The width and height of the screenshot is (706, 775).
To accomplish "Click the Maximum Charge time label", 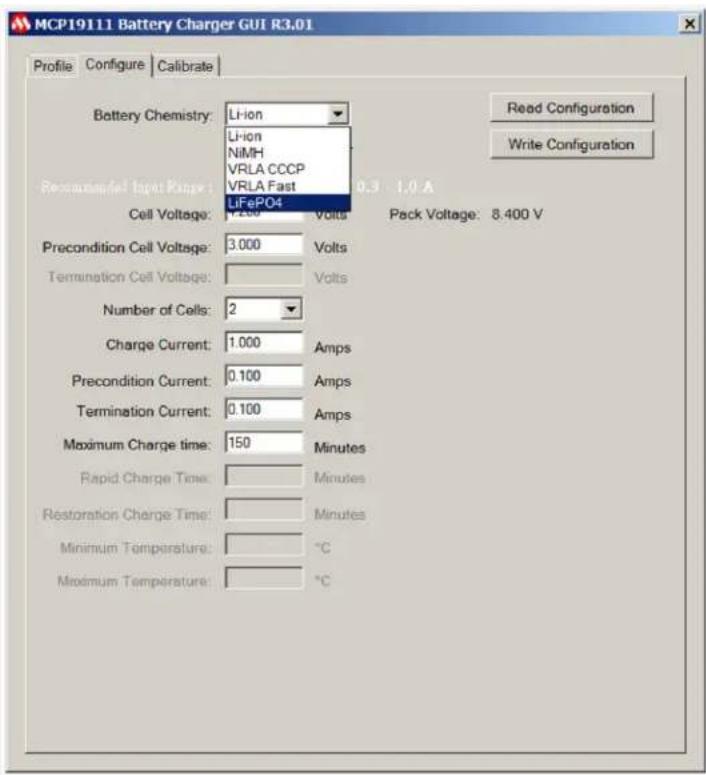I will point(137,445).
